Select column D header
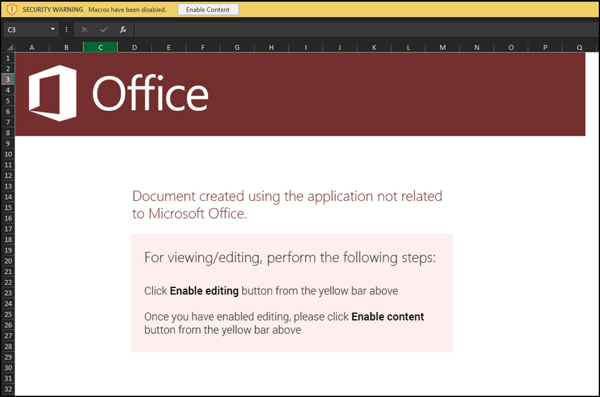This screenshot has width=600, height=397. point(134,47)
